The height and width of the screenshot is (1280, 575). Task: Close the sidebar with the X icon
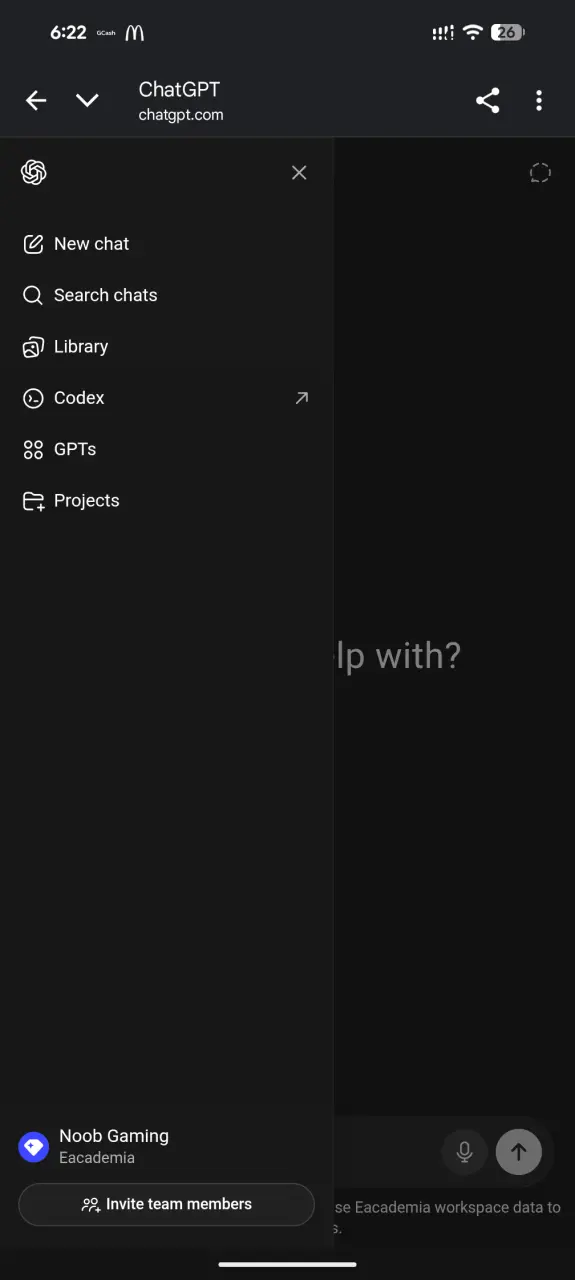pyautogui.click(x=299, y=173)
